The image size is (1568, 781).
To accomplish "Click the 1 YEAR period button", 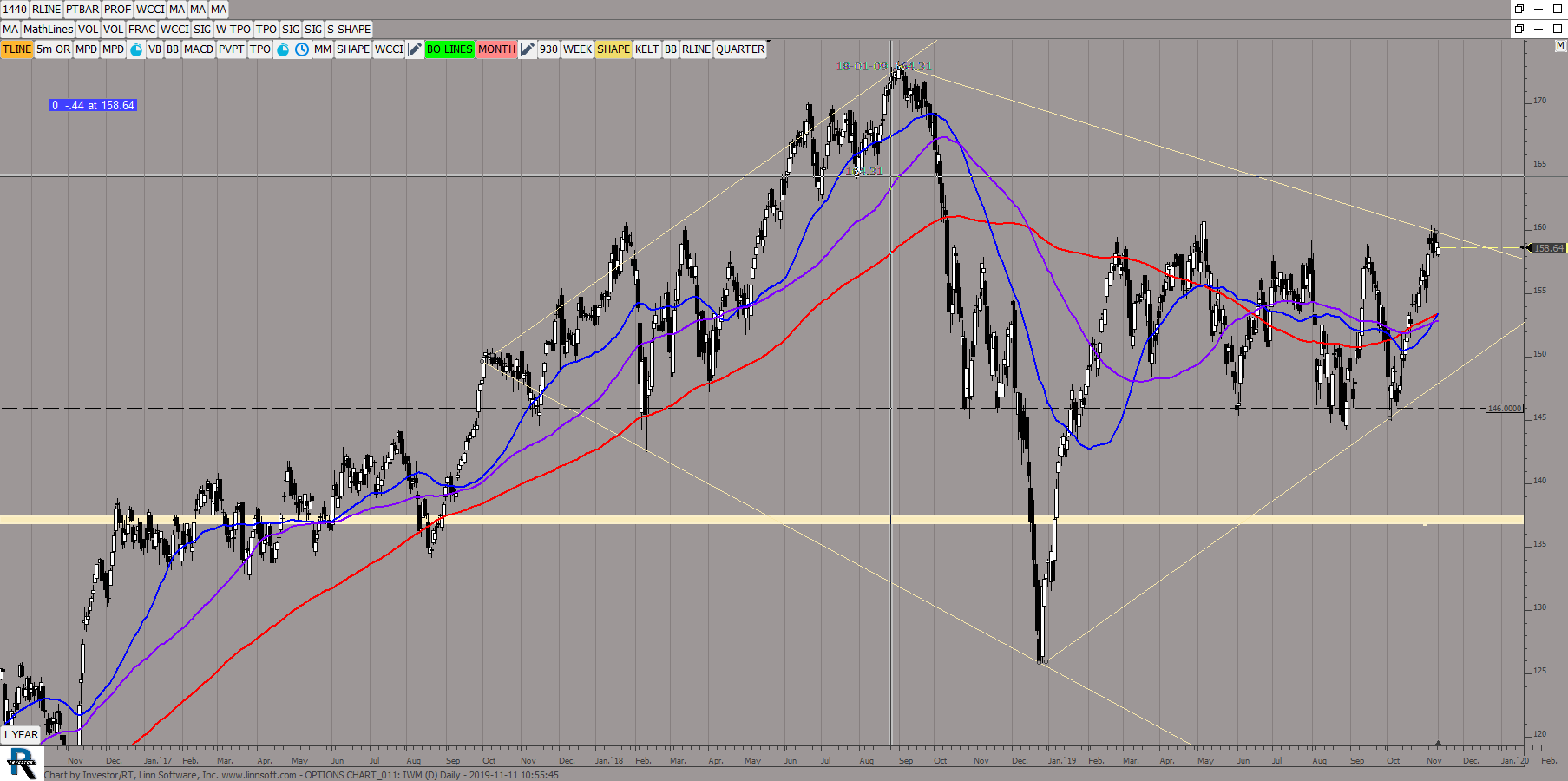I will coord(21,735).
